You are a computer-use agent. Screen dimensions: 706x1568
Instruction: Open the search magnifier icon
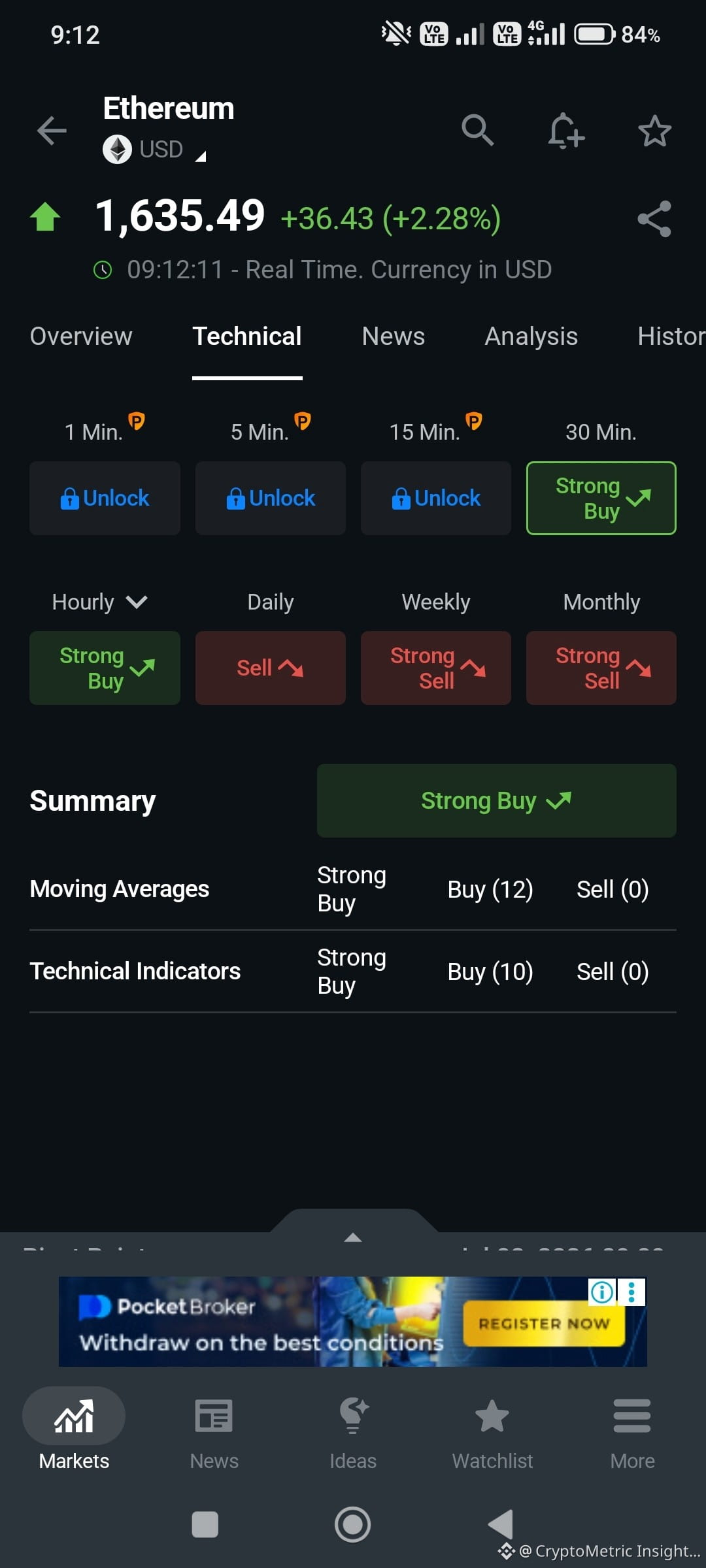click(477, 130)
